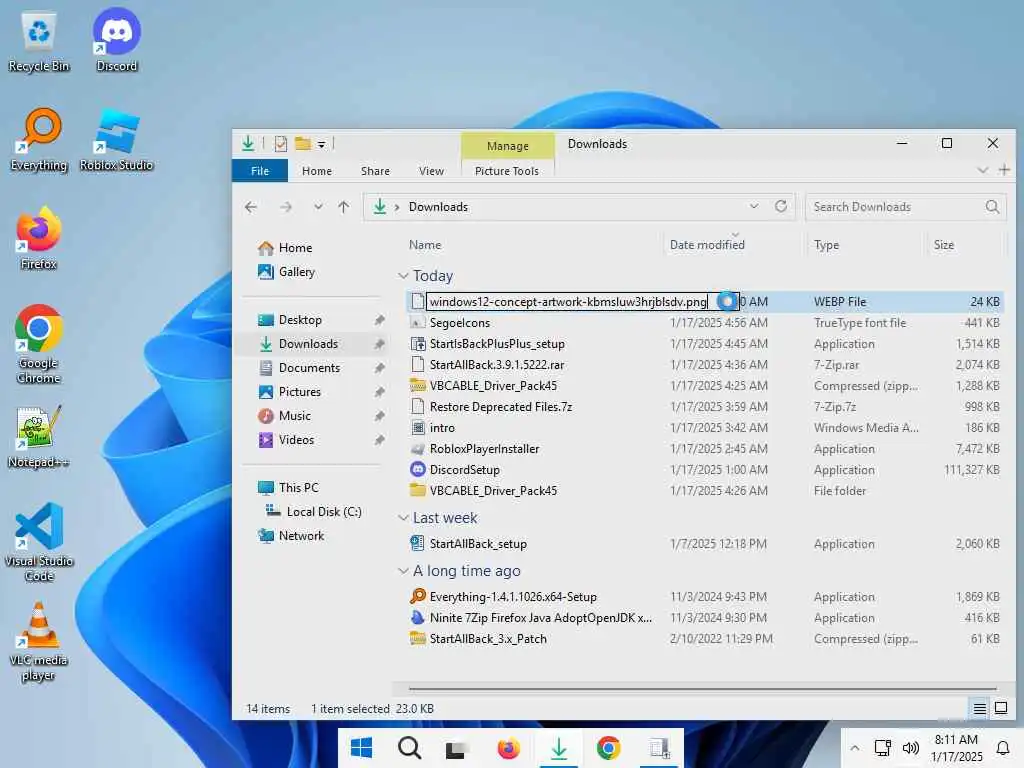Image resolution: width=1024 pixels, height=768 pixels.
Task: Show hidden tray icons chevron
Action: click(854, 748)
